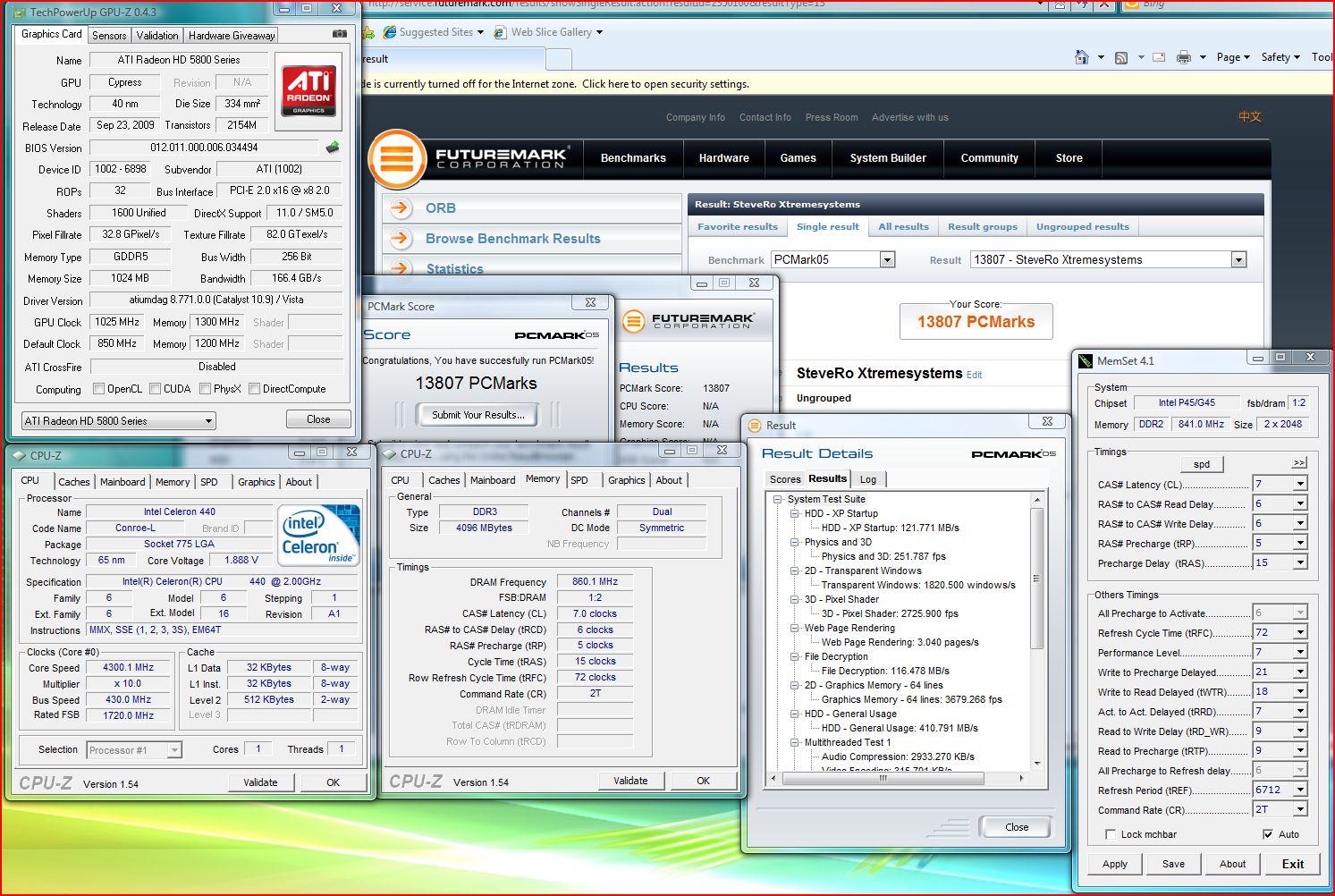Click the Edit link next to SteveRo
The height and width of the screenshot is (896, 1335).
(974, 376)
